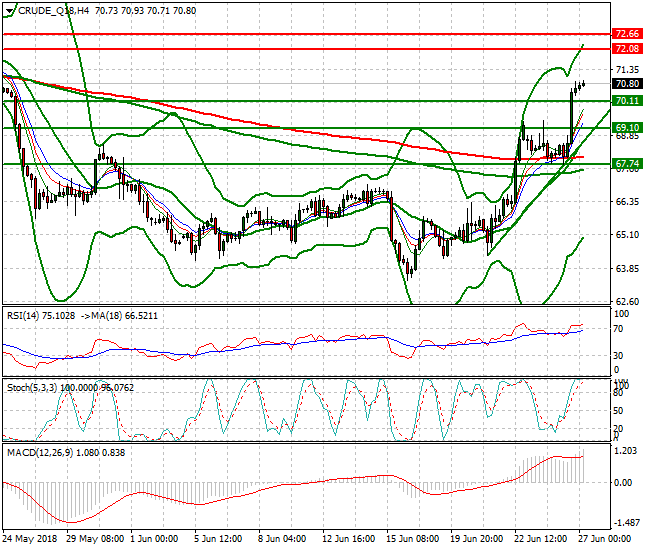Viewport: 650px width, 550px height.
Task: Select the 19 Jun 20:00 time label
Action: click(476, 539)
